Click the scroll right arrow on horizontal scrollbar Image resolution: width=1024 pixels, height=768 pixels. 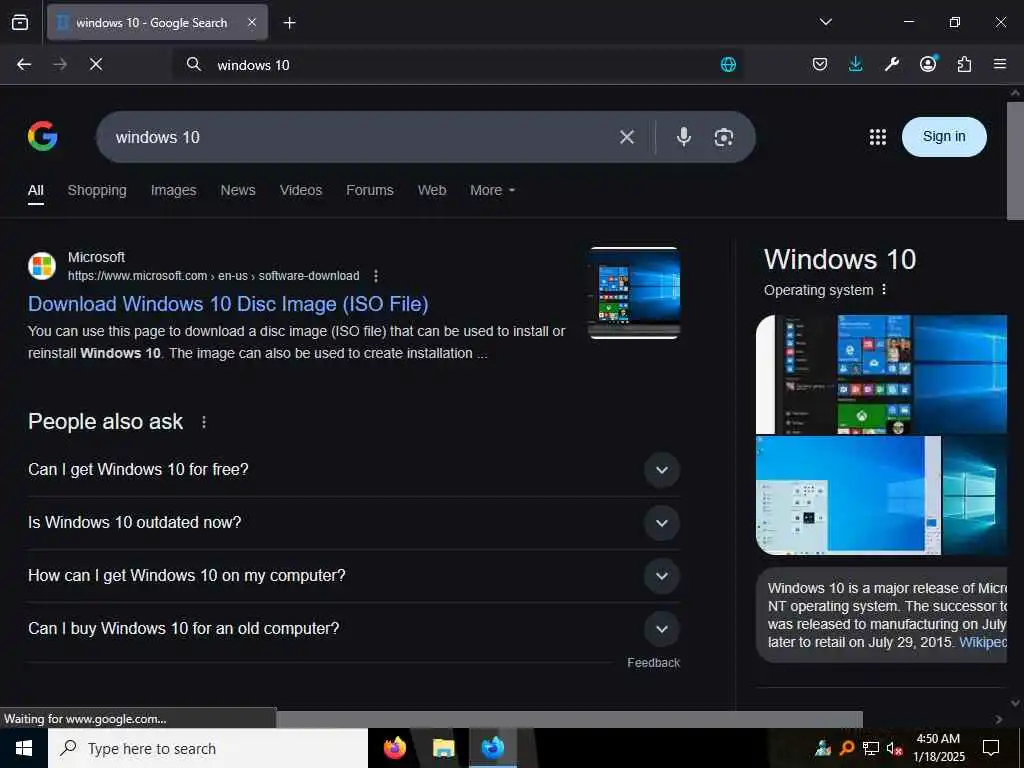999,719
